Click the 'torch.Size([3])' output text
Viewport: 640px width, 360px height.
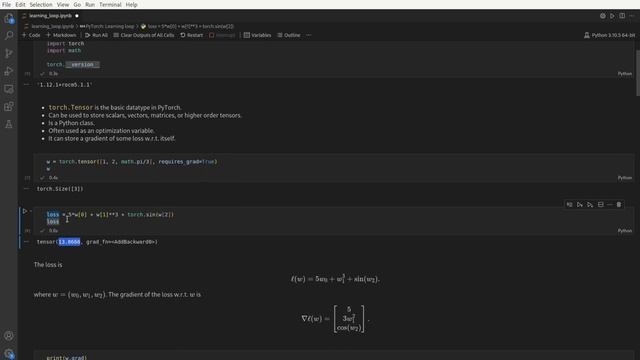60,189
